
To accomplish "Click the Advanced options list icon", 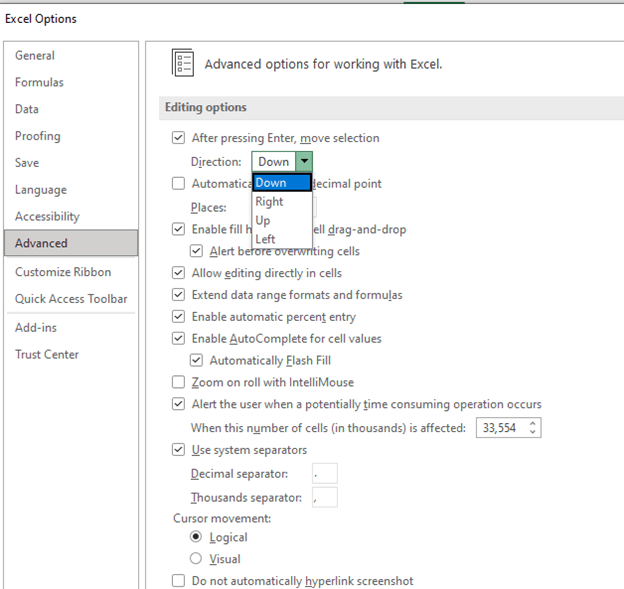I will coord(183,63).
